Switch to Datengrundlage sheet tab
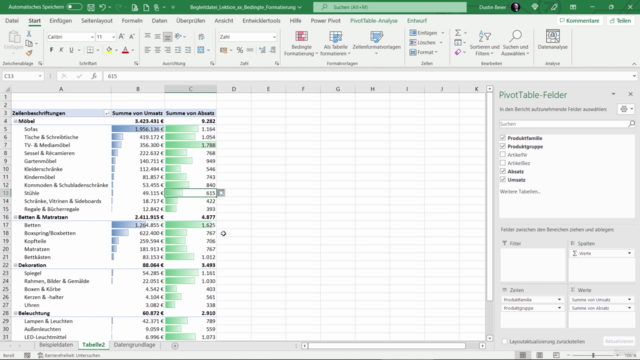The image size is (640, 360). 134,345
